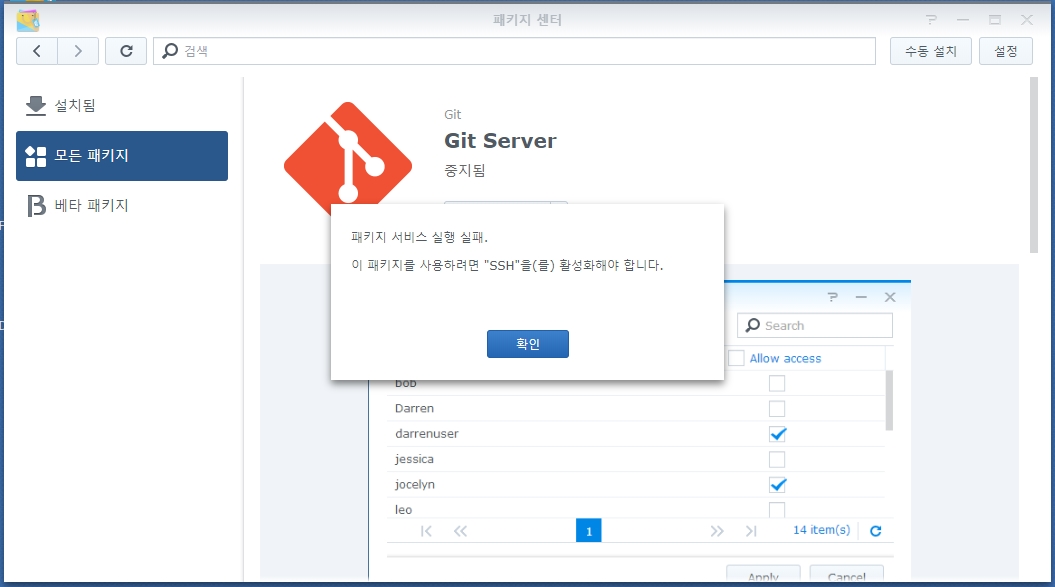Check Allow access for leo
Viewport: 1055px width, 587px height.
(x=777, y=510)
